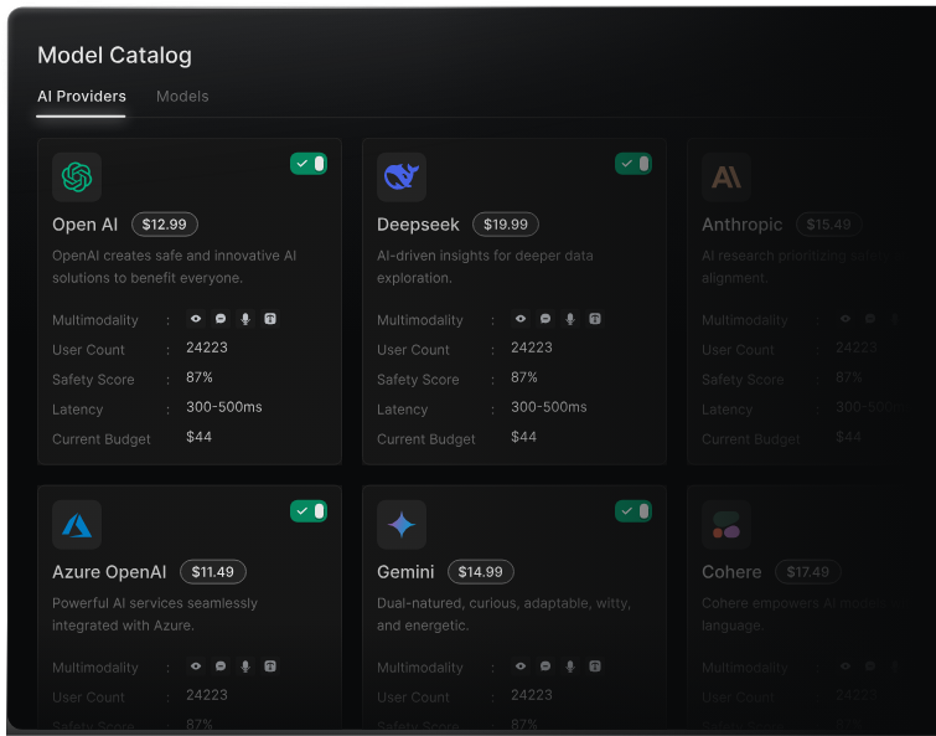Click Deepseek vision eye multimodality icon
Screen dimensions: 936x736
(x=521, y=319)
